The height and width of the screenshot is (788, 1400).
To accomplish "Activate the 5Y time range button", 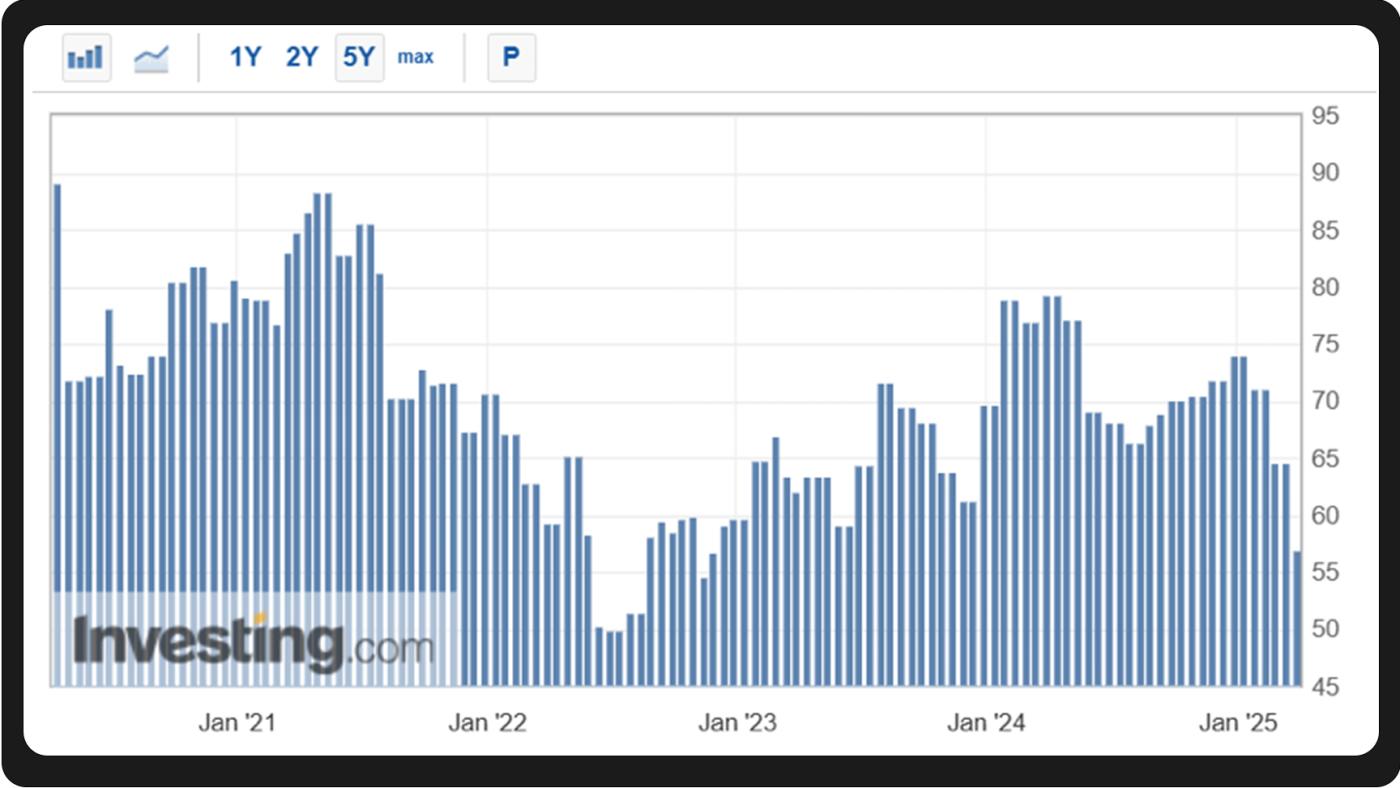I will pos(359,58).
